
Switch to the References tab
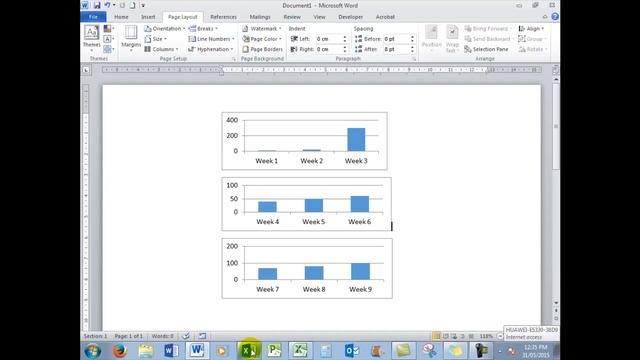point(223,17)
